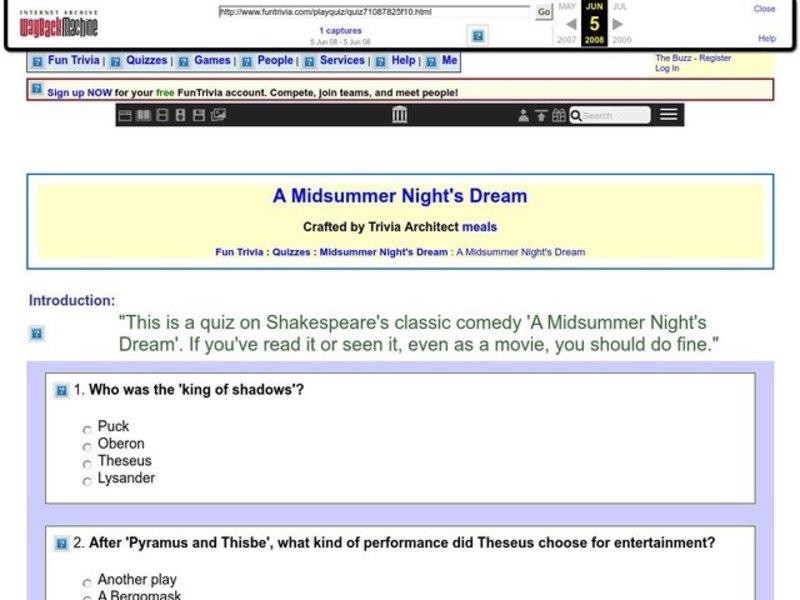Viewport: 800px width, 600px height.
Task: Select 'A Bergomask' for question two
Action: click(x=89, y=595)
